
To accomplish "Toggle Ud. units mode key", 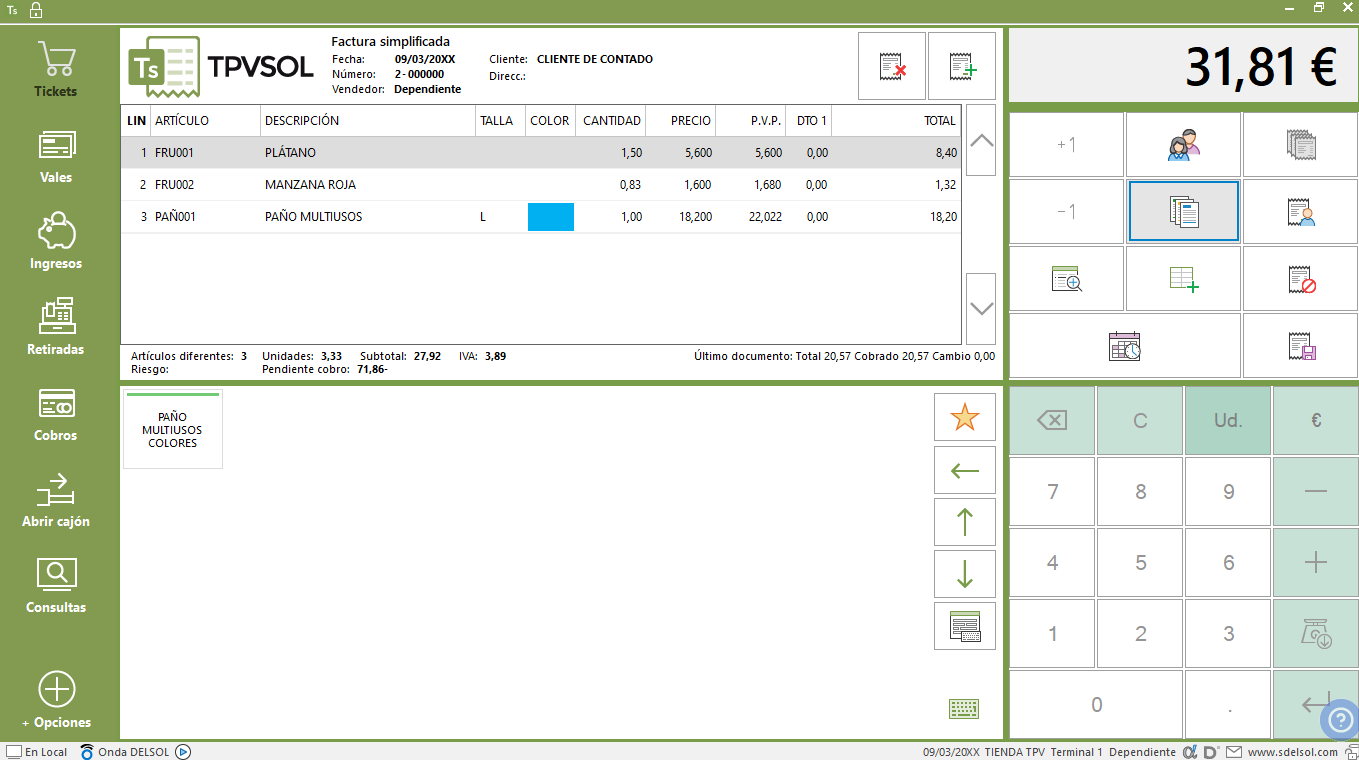I will 1228,421.
